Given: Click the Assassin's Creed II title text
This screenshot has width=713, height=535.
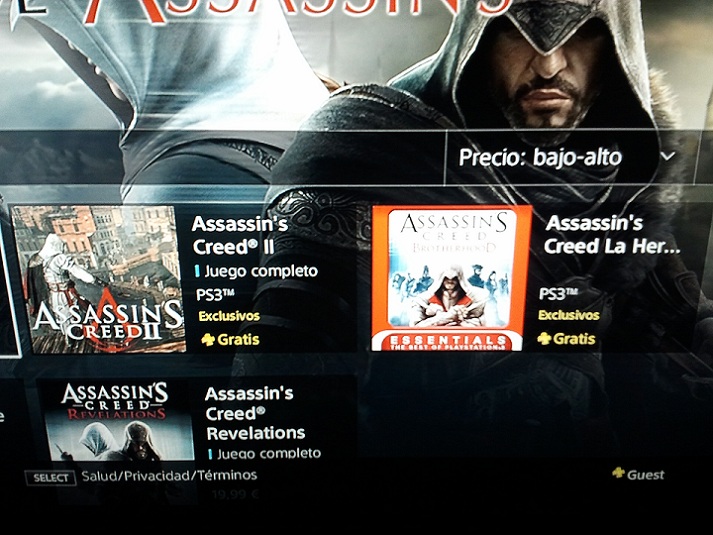Looking at the screenshot, I should tap(240, 235).
